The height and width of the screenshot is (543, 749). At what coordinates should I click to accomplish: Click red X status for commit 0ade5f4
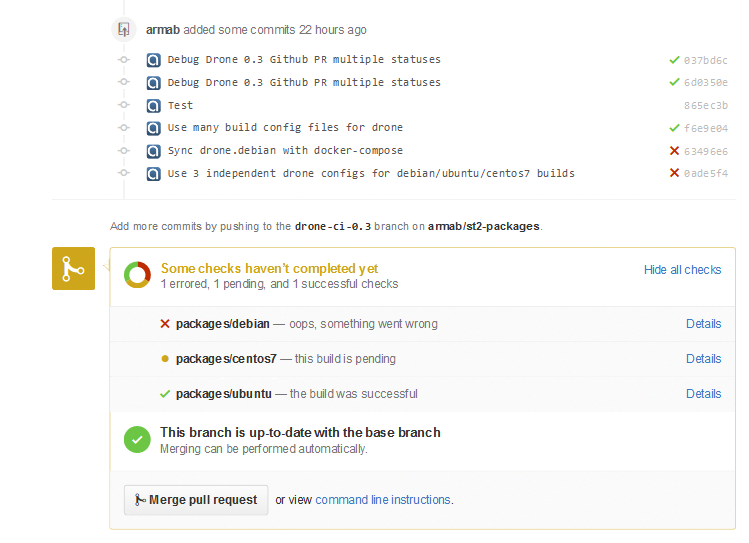[674, 173]
